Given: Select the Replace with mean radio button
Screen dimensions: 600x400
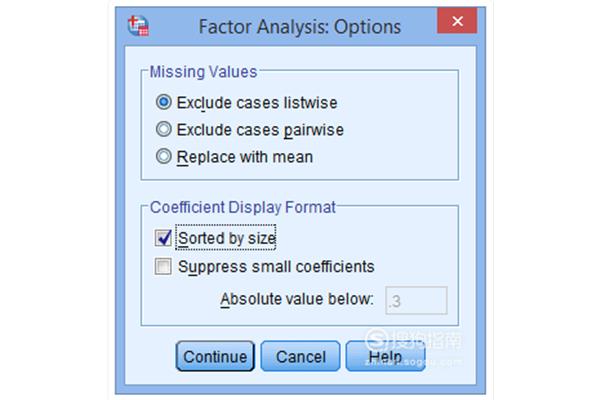Looking at the screenshot, I should tap(164, 157).
